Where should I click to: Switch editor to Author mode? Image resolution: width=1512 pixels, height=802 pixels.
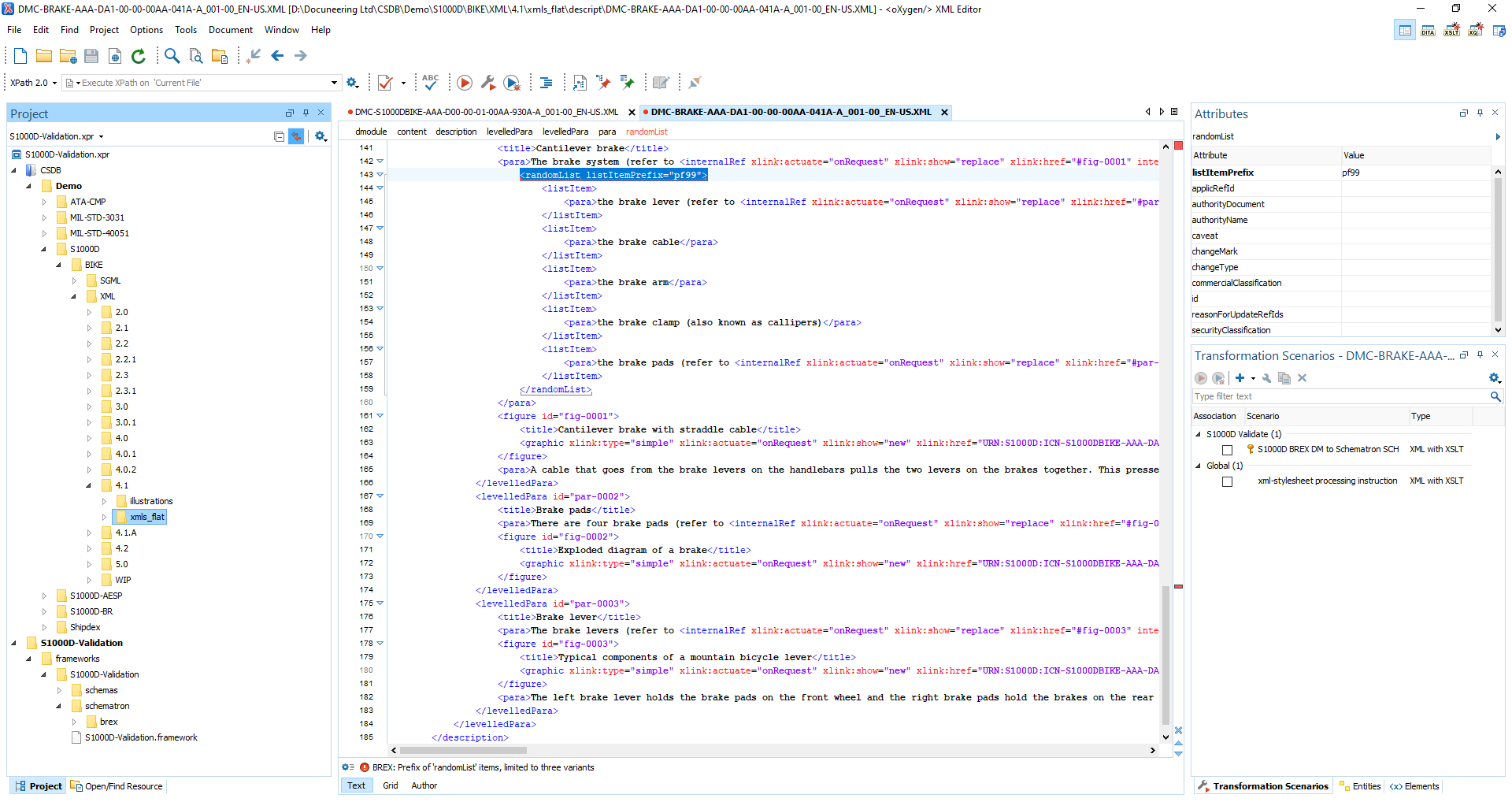[424, 785]
